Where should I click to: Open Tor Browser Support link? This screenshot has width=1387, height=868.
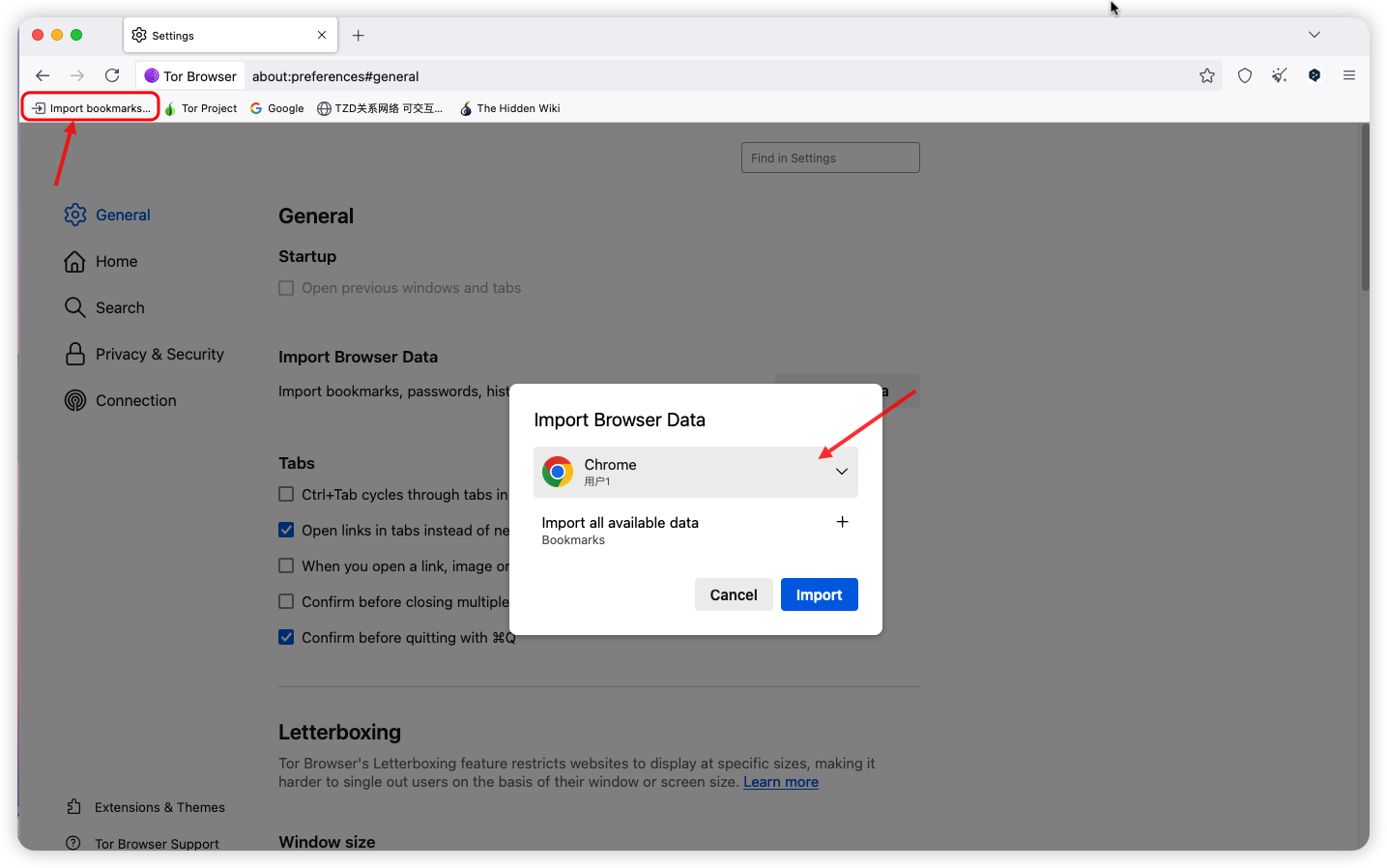(142, 843)
